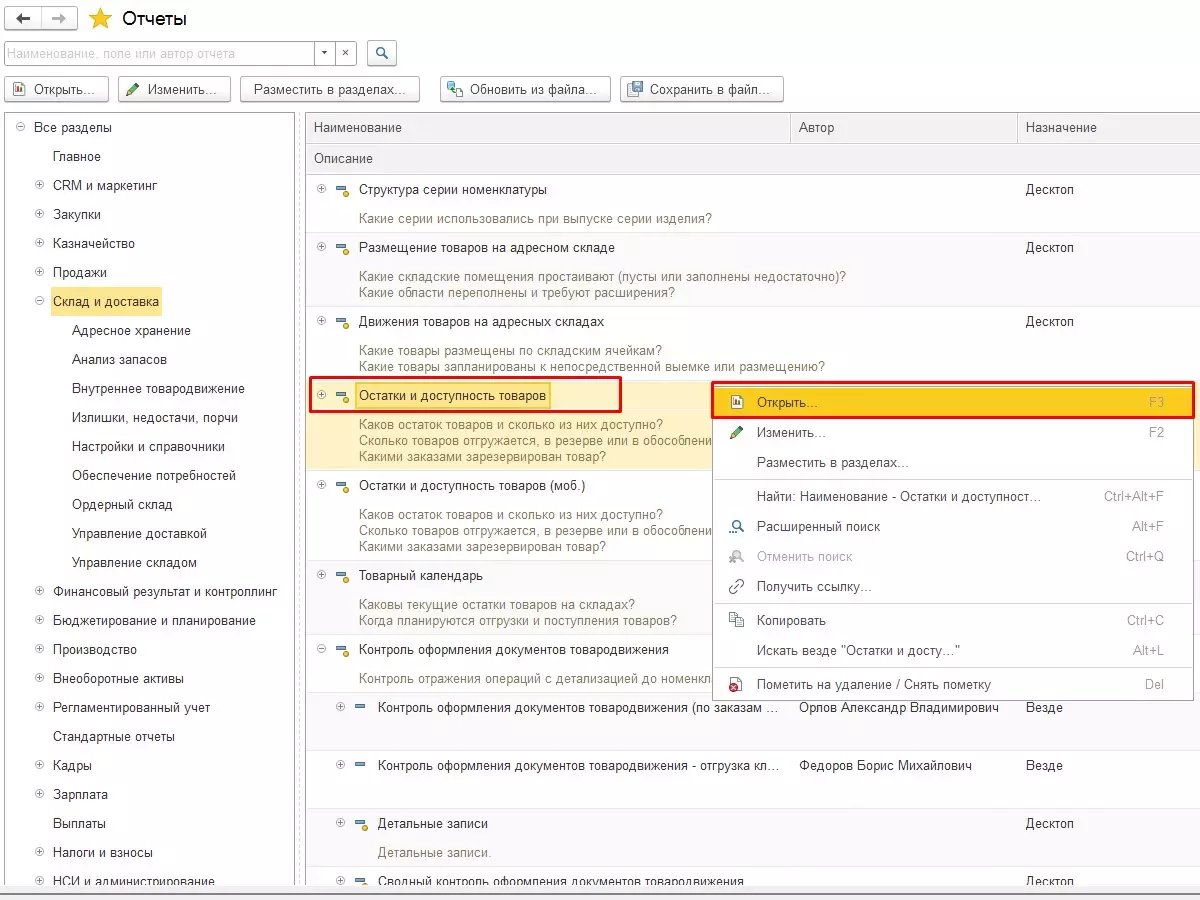This screenshot has height=900, width=1200.
Task: Select Адресное хранение subsection
Action: pyautogui.click(x=131, y=330)
